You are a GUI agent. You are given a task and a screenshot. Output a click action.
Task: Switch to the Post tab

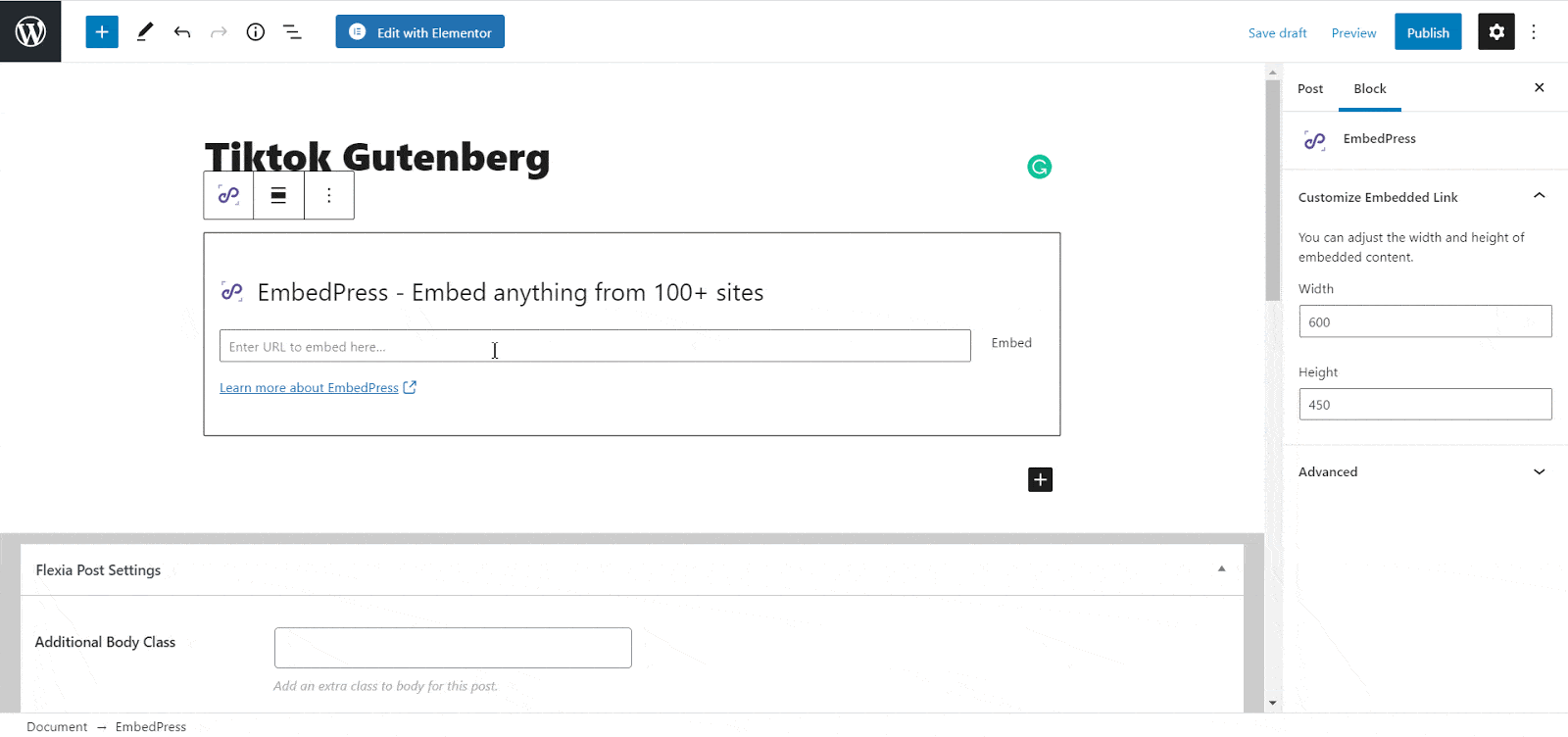(1310, 88)
